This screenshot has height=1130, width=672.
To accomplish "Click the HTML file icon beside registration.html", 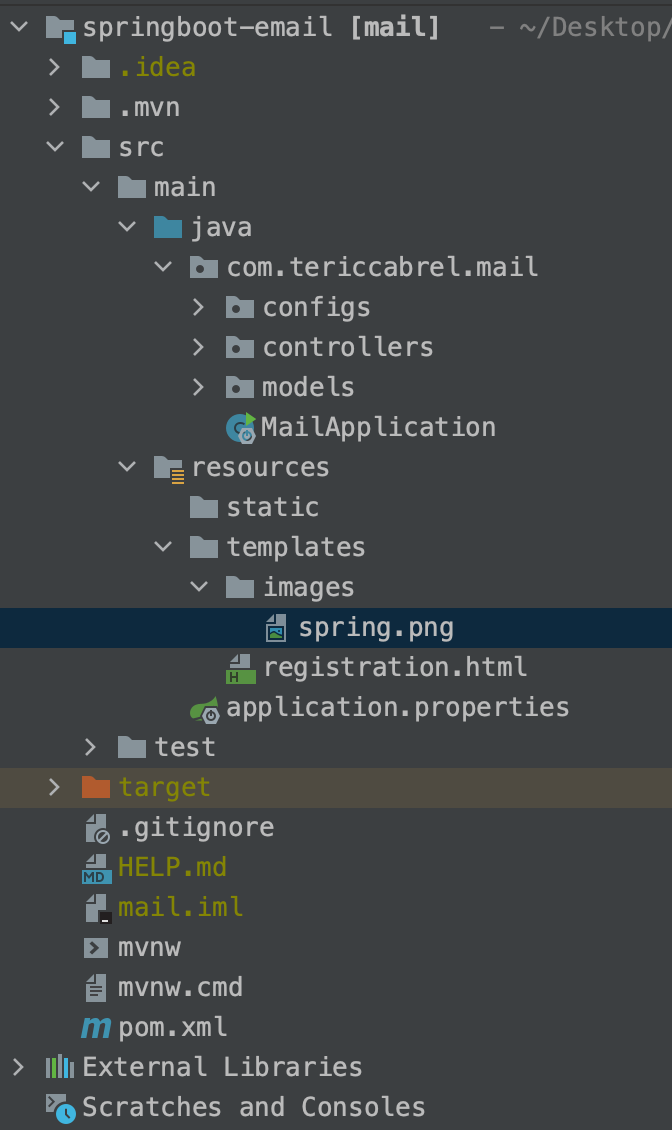I will (x=240, y=667).
